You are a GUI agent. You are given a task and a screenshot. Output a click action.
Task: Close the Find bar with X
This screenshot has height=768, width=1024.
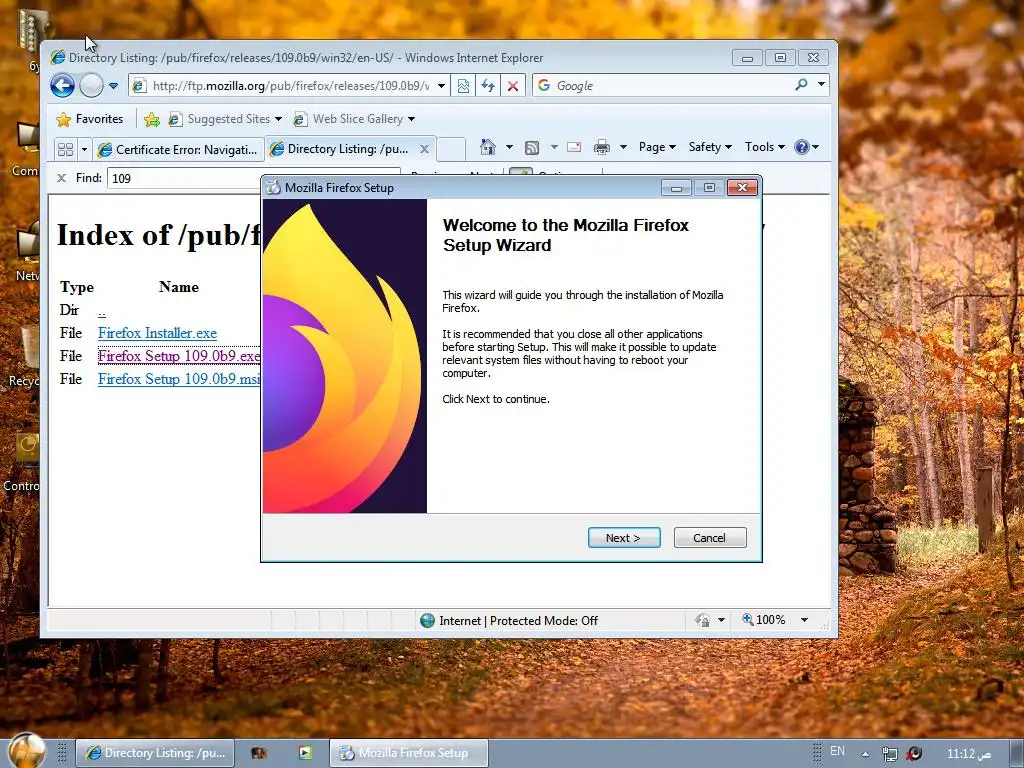(x=61, y=178)
